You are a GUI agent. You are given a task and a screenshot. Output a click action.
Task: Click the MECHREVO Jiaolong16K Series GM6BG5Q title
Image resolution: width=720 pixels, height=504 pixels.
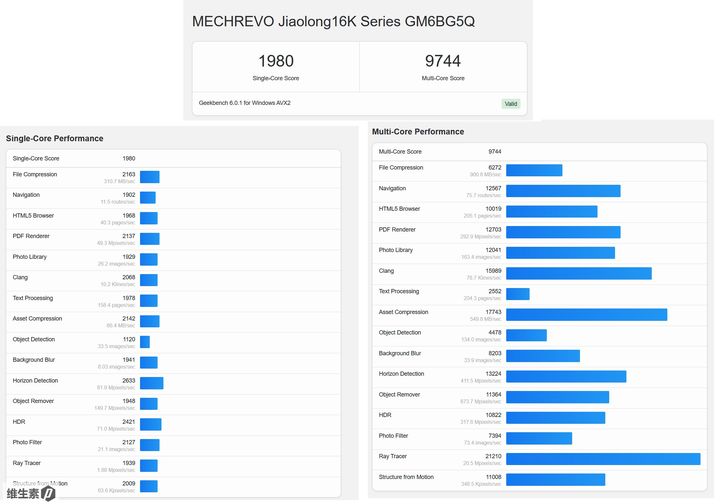click(333, 22)
